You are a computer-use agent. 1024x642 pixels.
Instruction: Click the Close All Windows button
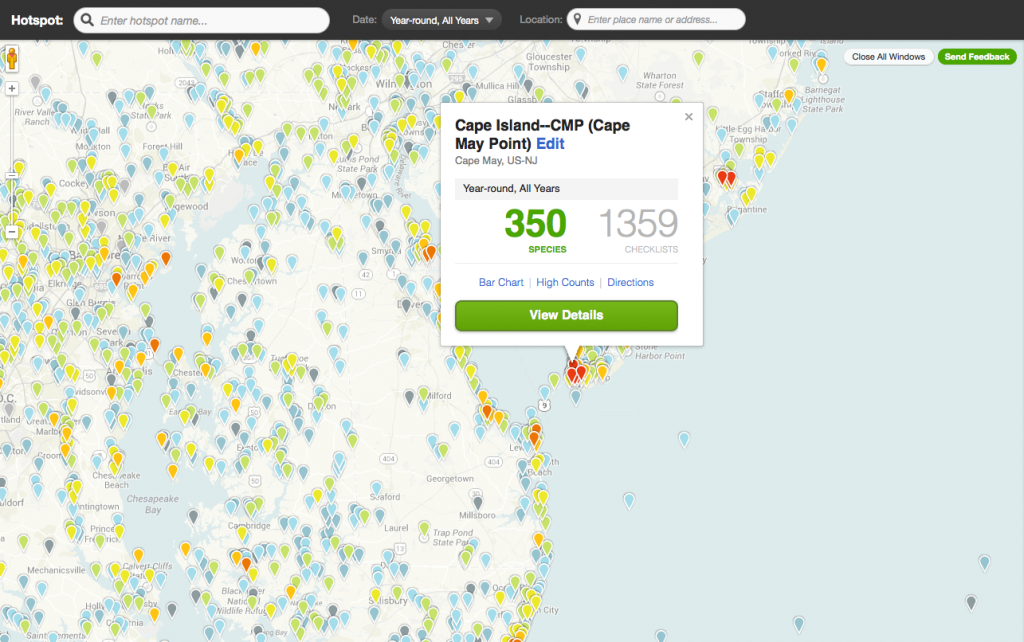[x=888, y=57]
